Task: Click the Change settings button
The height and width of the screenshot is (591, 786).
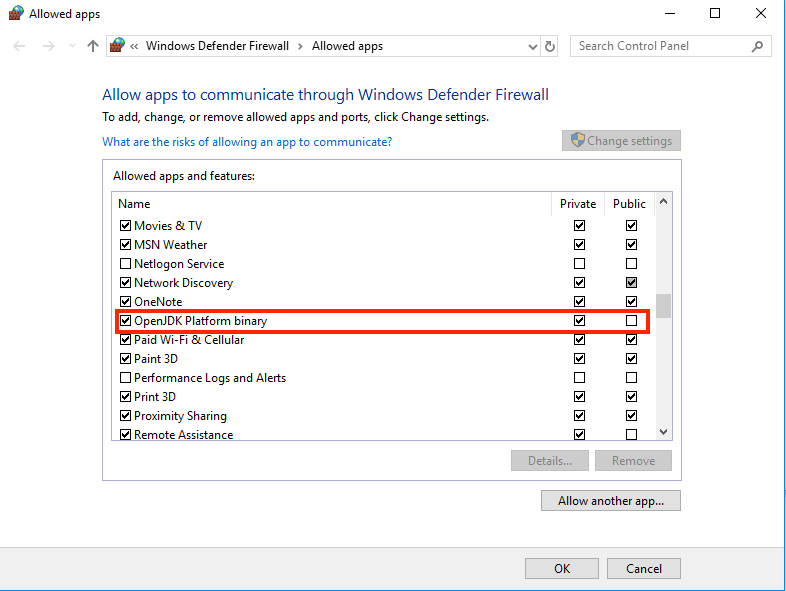Action: tap(621, 140)
